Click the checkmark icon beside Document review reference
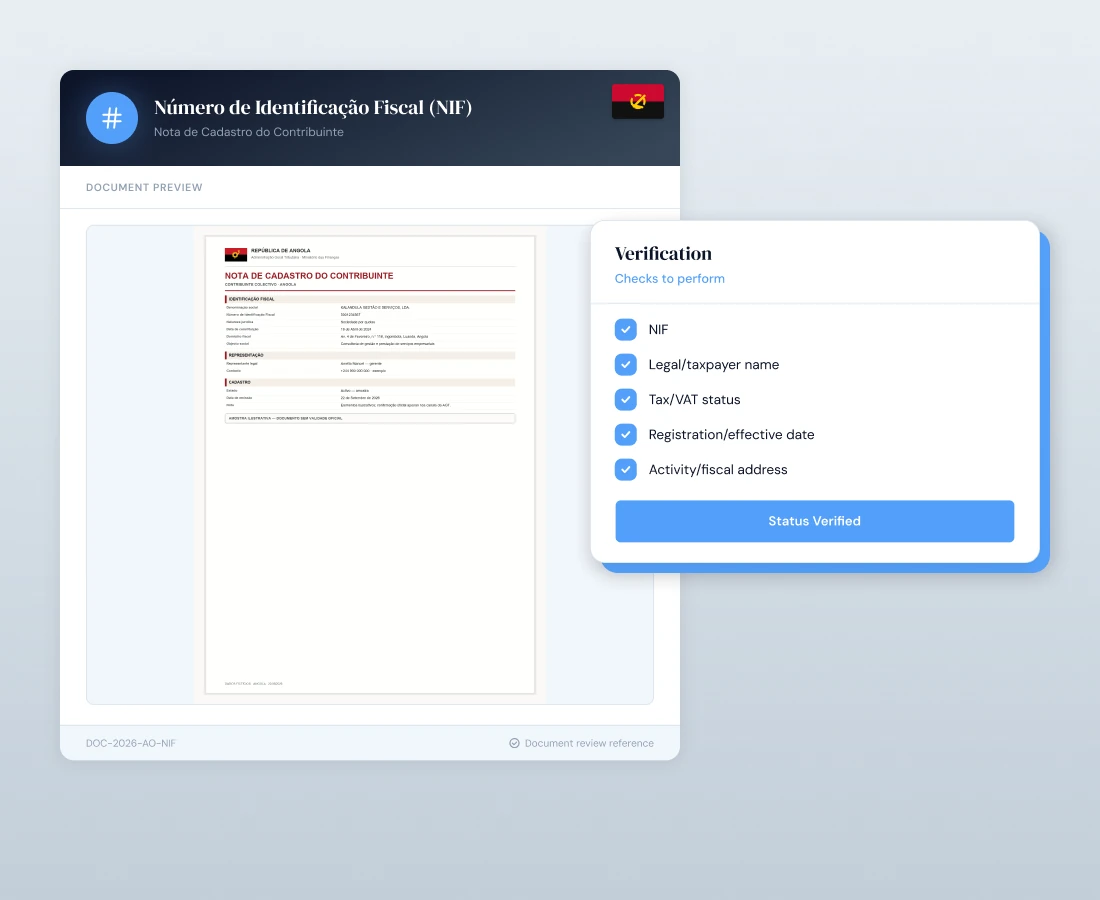The image size is (1100, 900). coord(514,743)
